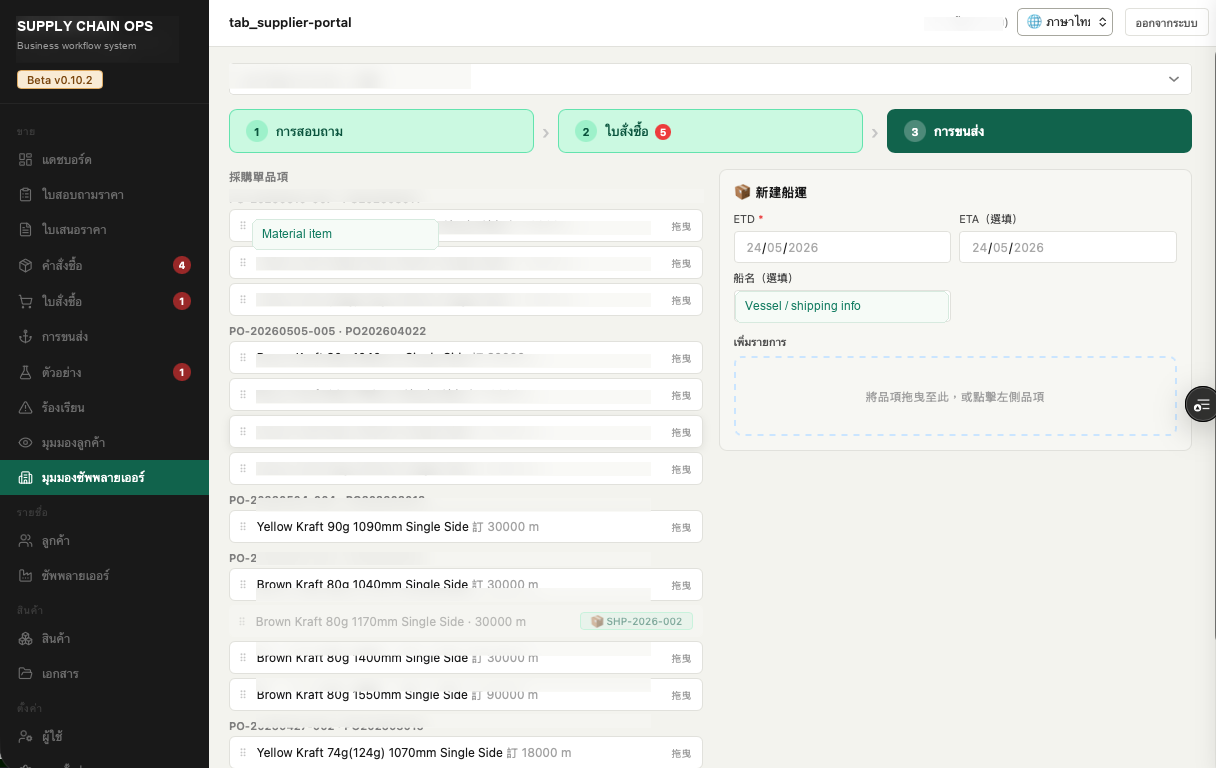Click the คำสั่งซื้อ box icon
The width and height of the screenshot is (1216, 768).
point(26,265)
